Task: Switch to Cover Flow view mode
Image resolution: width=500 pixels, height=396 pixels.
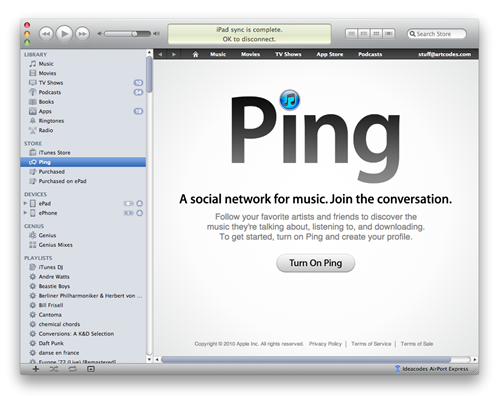Action: (389, 34)
